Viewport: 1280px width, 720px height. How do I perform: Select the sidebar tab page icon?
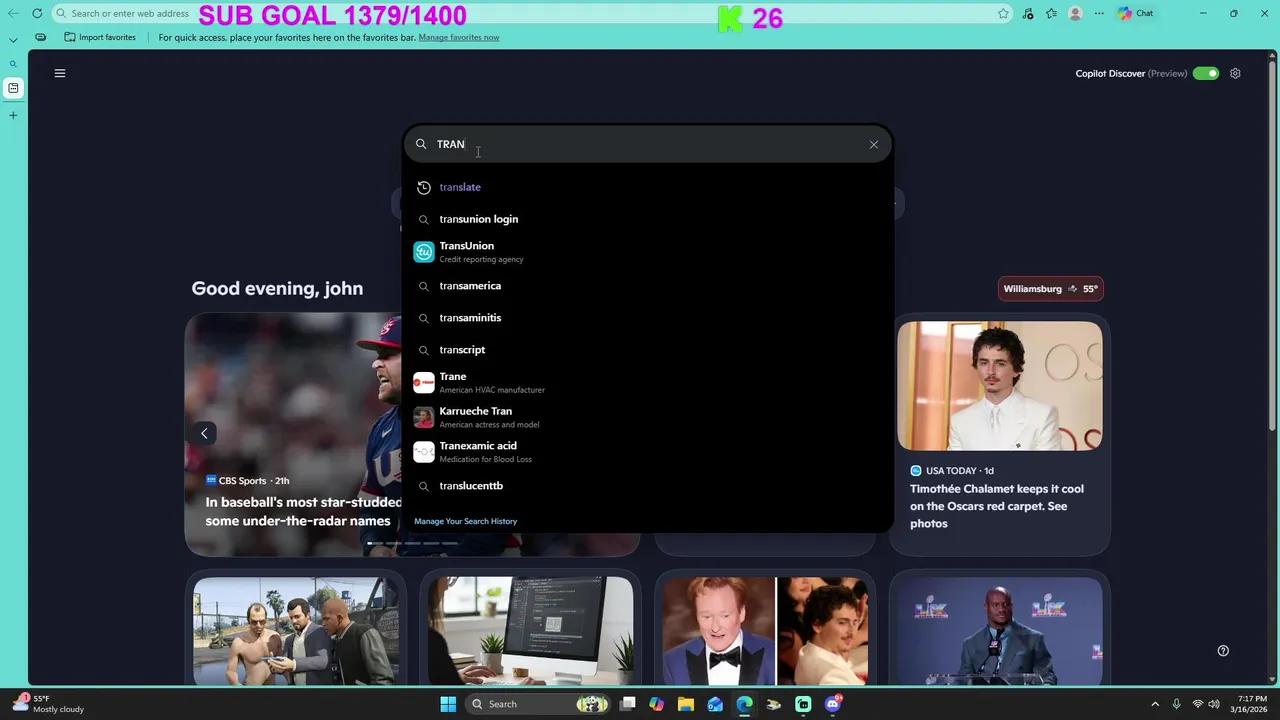click(13, 88)
